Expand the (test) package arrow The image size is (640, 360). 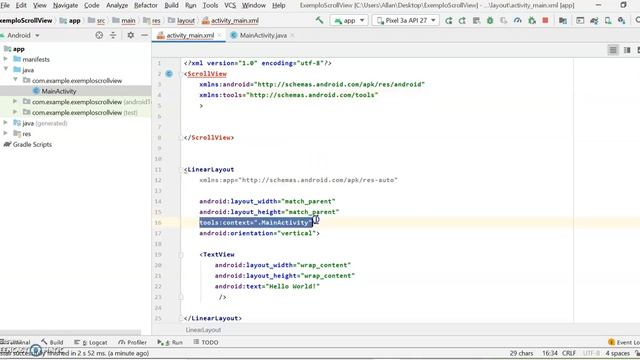(x=16, y=112)
